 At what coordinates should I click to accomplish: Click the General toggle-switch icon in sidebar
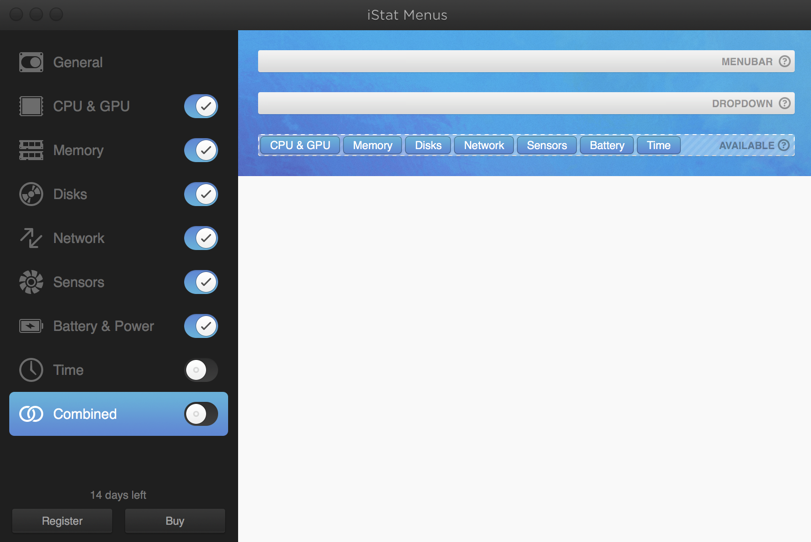(31, 62)
